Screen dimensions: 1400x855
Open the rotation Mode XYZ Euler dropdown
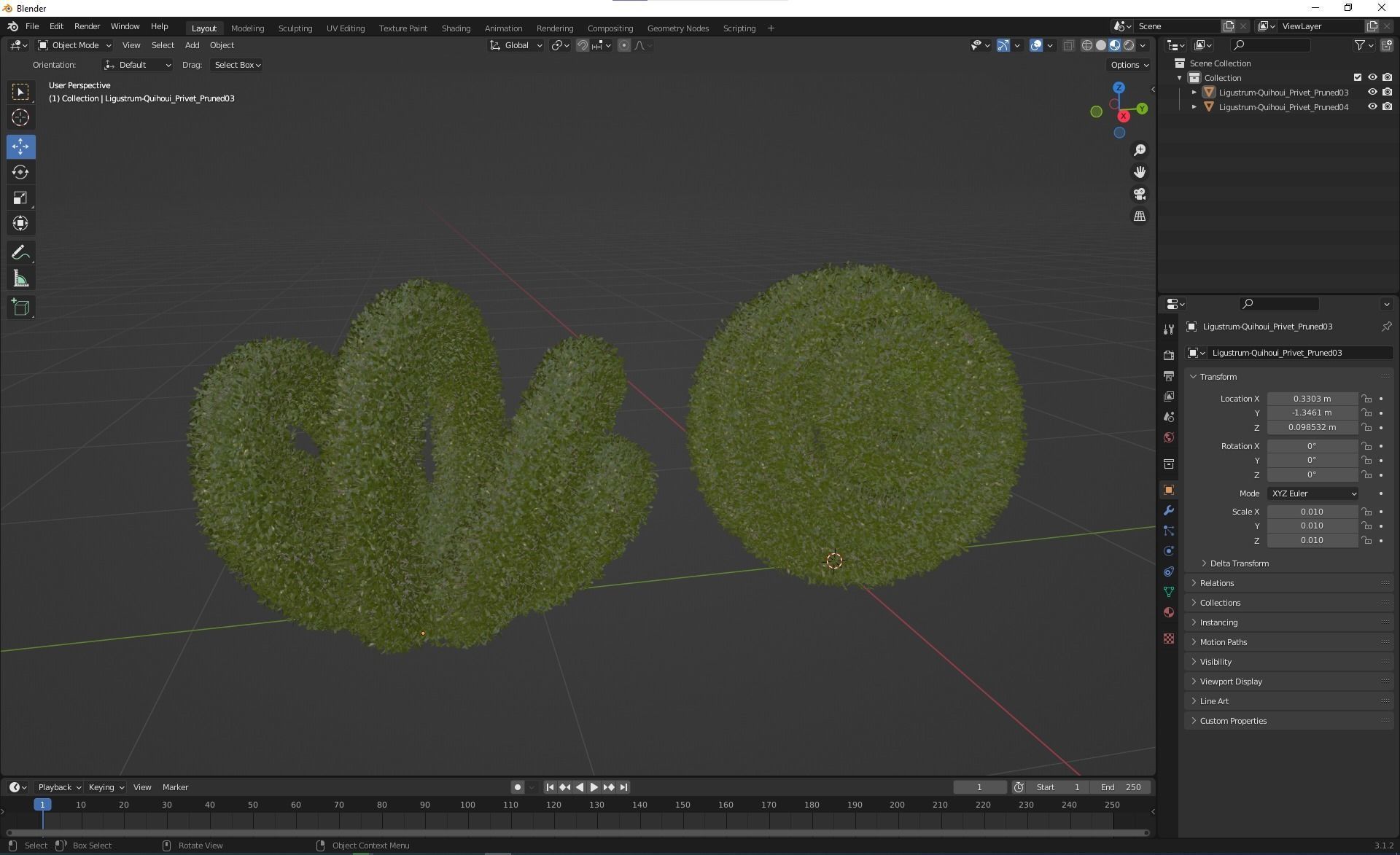tap(1312, 493)
